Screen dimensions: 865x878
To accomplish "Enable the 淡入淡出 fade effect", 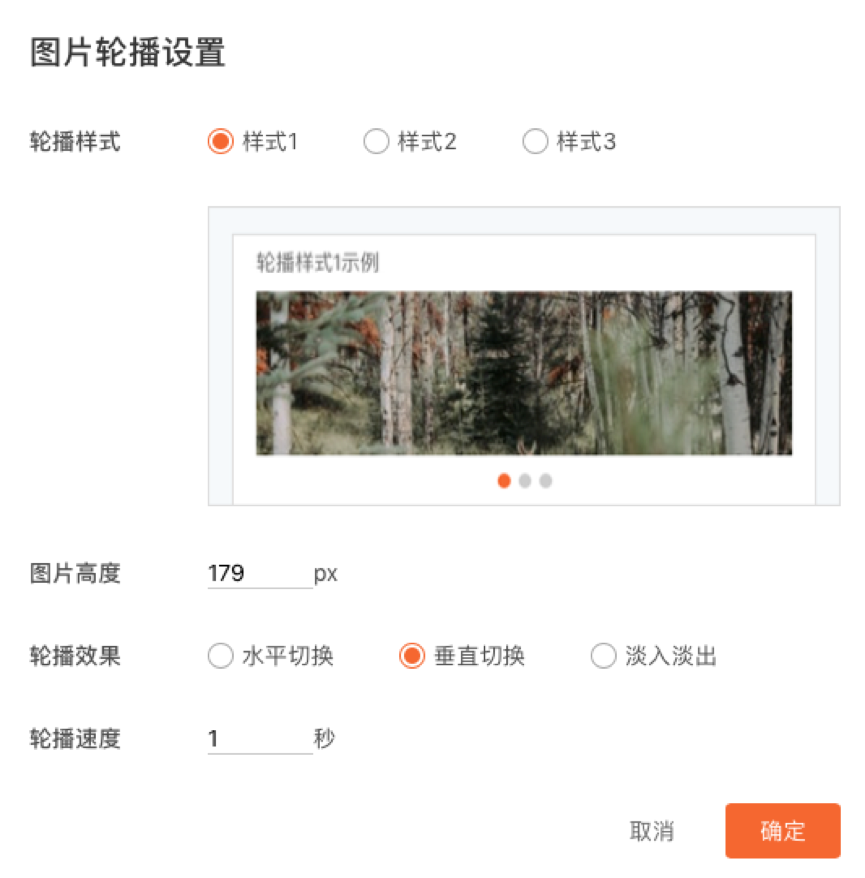I will pyautogui.click(x=604, y=656).
